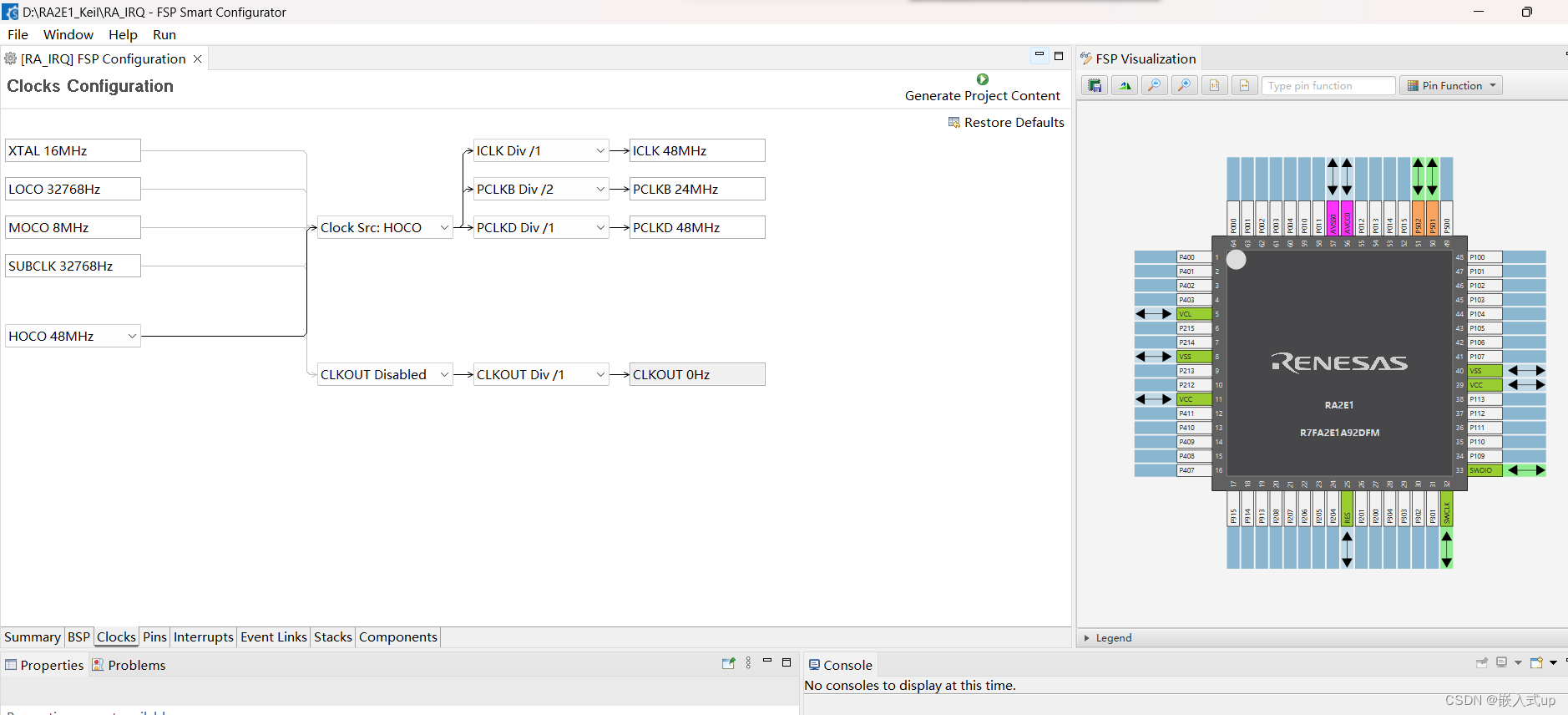The image size is (1568, 715).
Task: Select the Console tab
Action: click(841, 665)
